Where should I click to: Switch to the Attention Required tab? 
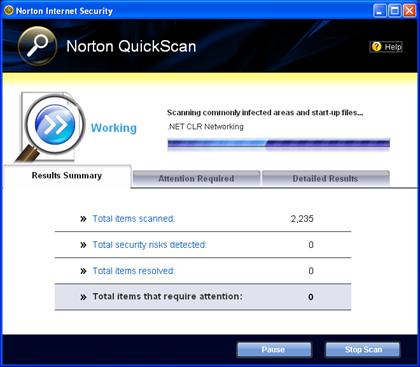196,178
